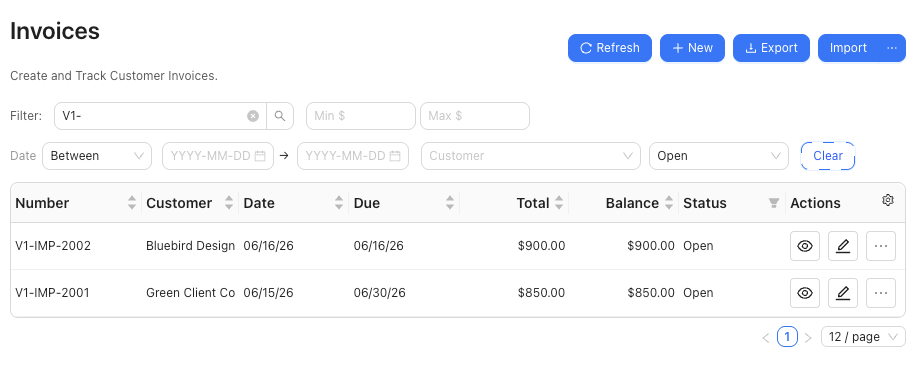Open the Between date mode dropdown
Viewport: 924px width, 370px height.
(x=97, y=156)
